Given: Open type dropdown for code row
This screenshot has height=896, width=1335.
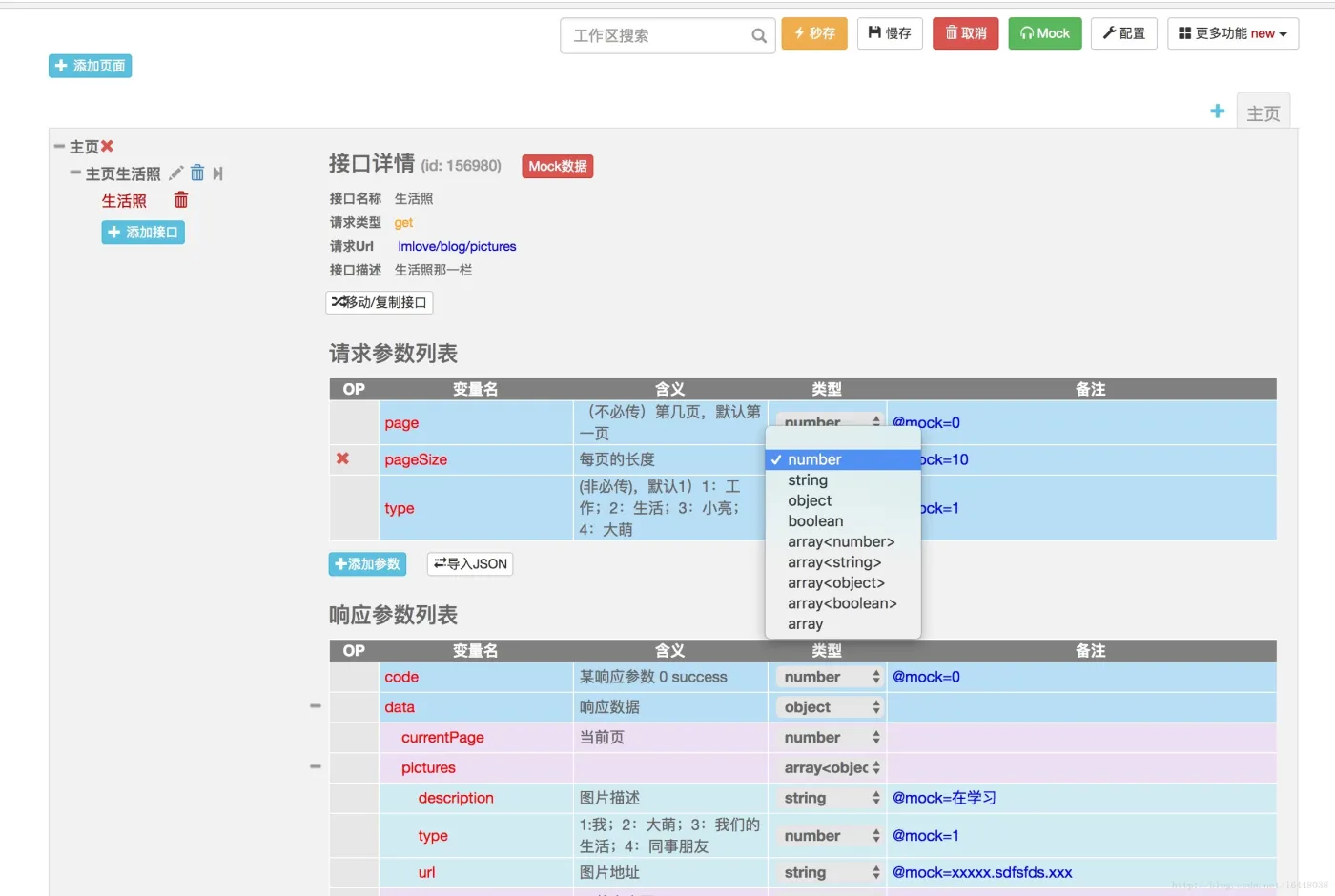Looking at the screenshot, I should click(x=830, y=677).
